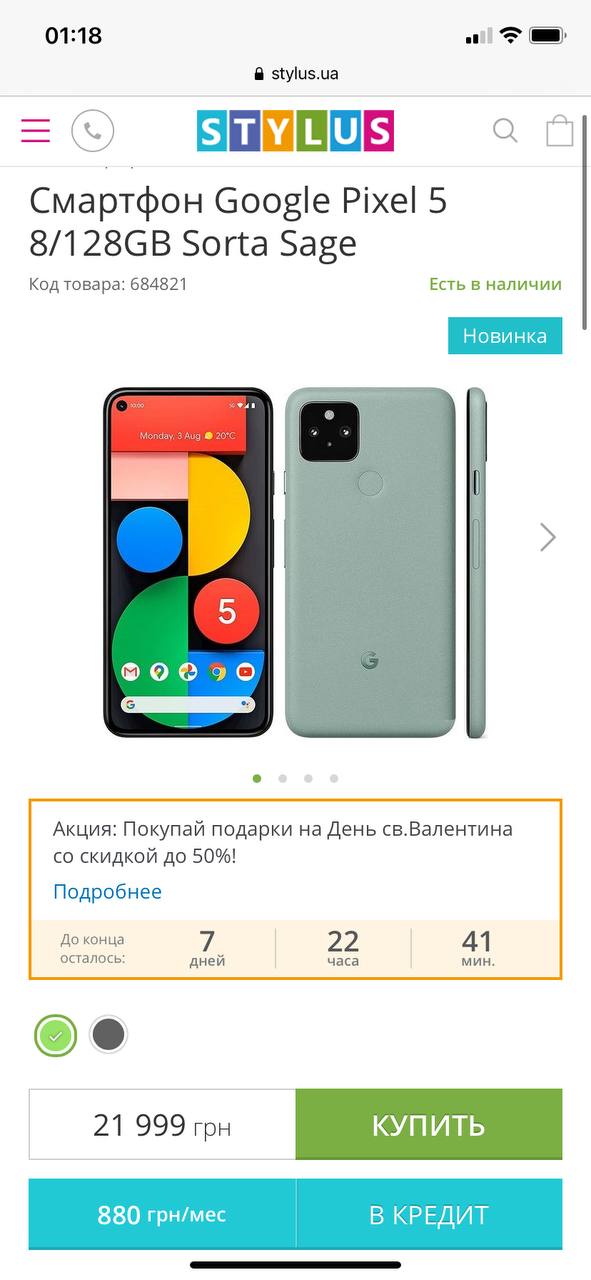Select the dark gray color option
The width and height of the screenshot is (591, 1280).
coord(108,1034)
